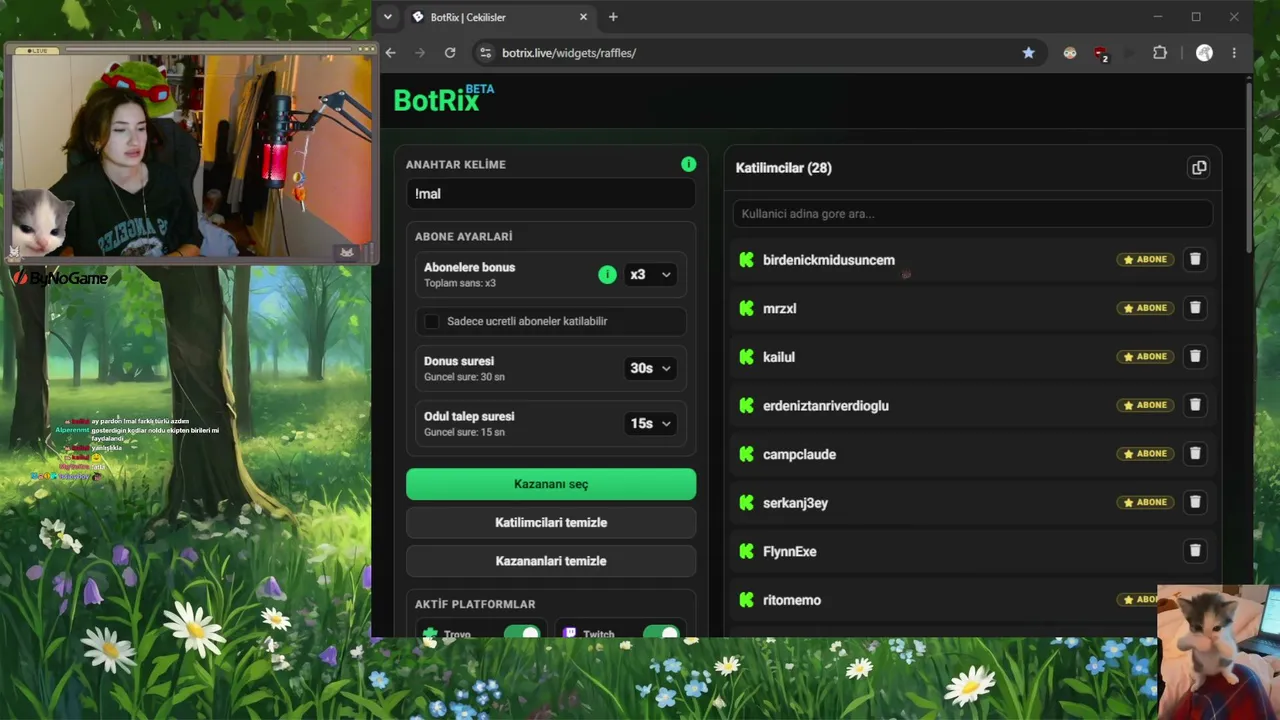Click the Kick platform icon next to mrzxl
The width and height of the screenshot is (1280, 720).
pyautogui.click(x=746, y=308)
